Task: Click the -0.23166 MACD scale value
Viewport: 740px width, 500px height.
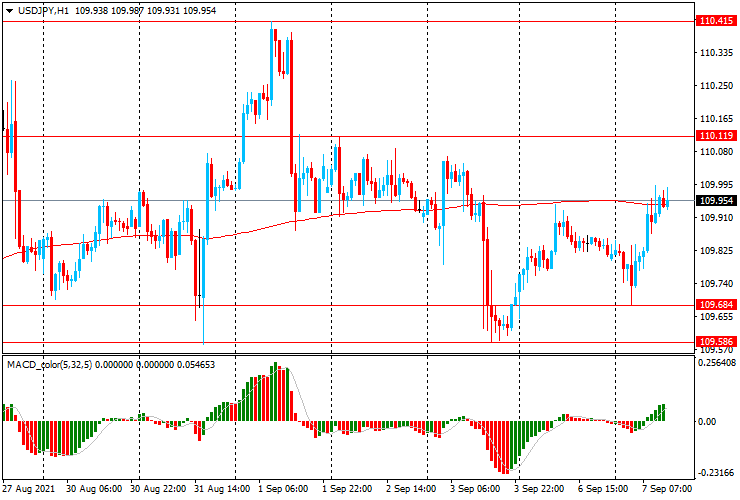Action: [x=716, y=473]
